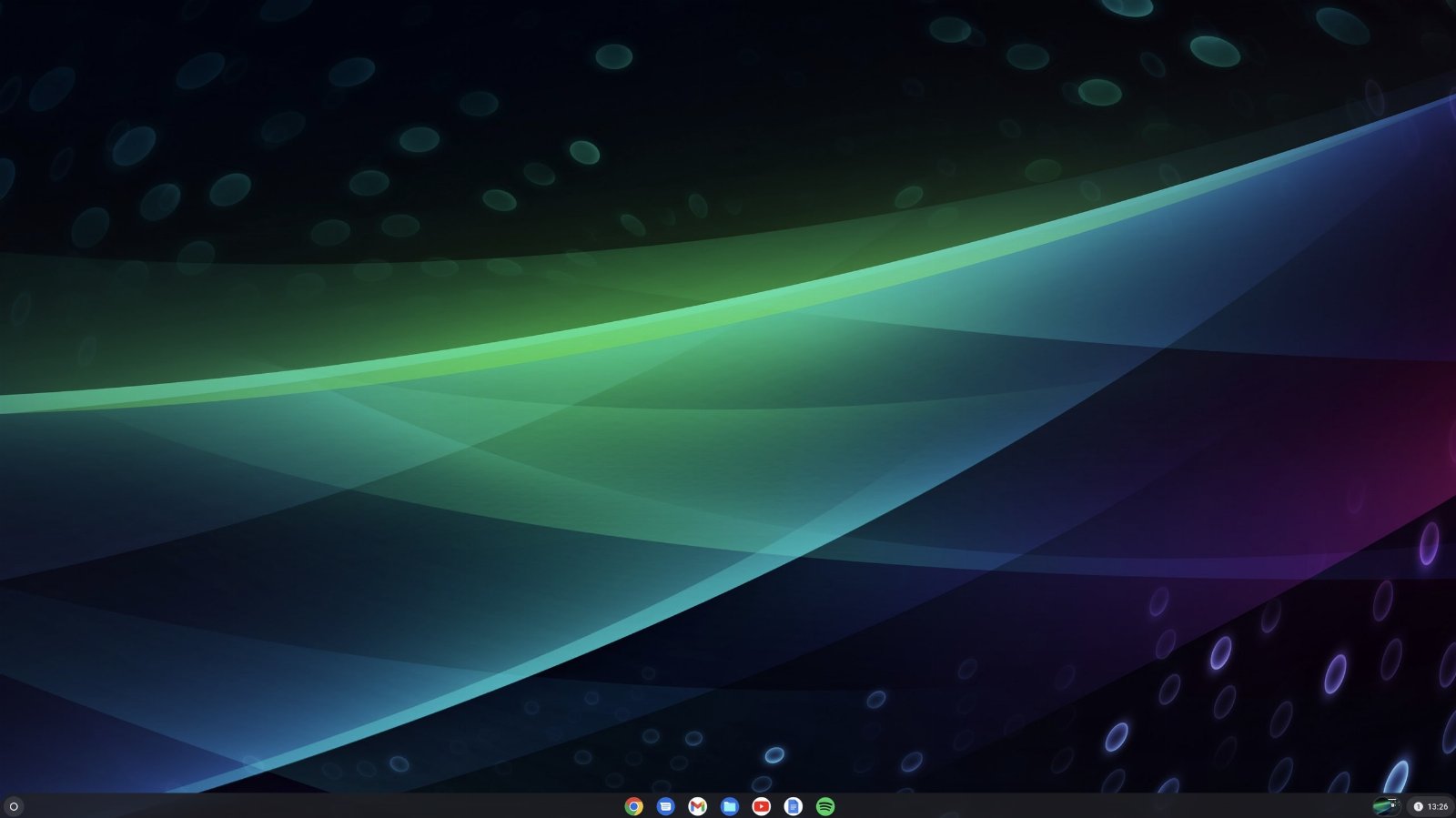Launch YouTube from the shelf
The image size is (1456, 818).
point(762,806)
